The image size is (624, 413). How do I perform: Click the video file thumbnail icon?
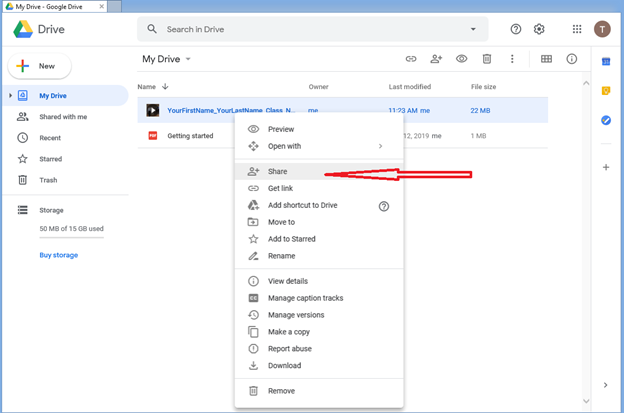coord(152,110)
